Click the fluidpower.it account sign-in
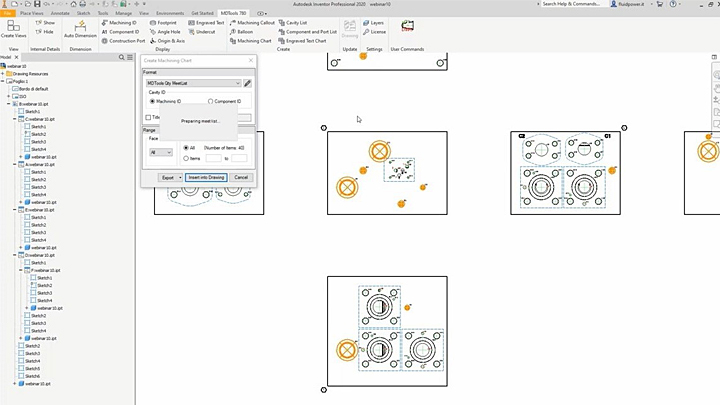The width and height of the screenshot is (720, 405). [629, 4]
